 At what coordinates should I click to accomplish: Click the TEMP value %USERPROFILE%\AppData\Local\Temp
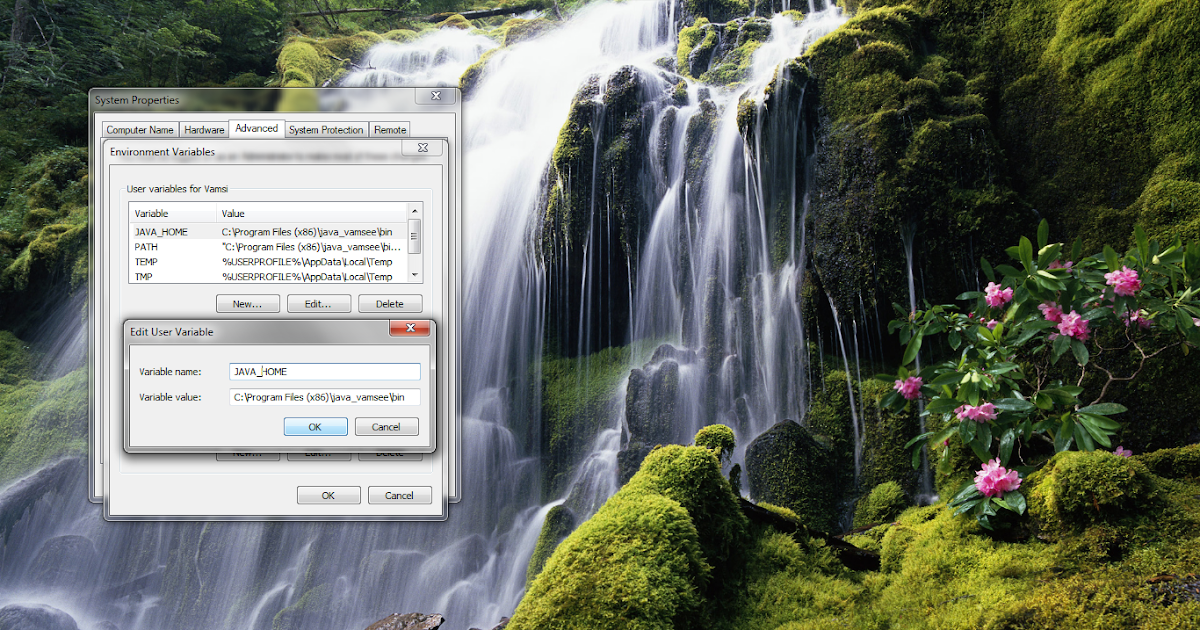click(307, 261)
